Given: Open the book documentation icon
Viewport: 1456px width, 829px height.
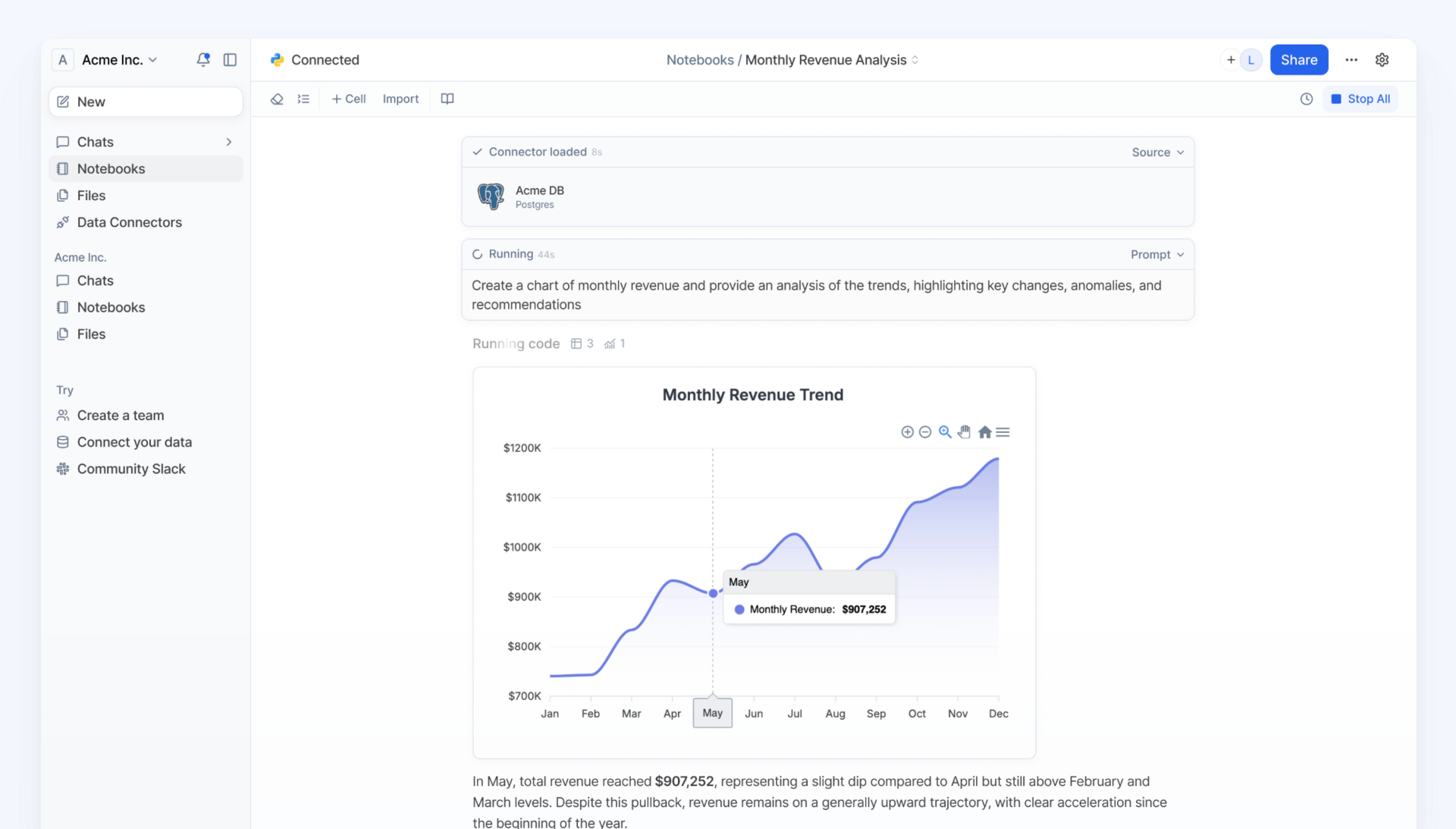Looking at the screenshot, I should (447, 99).
